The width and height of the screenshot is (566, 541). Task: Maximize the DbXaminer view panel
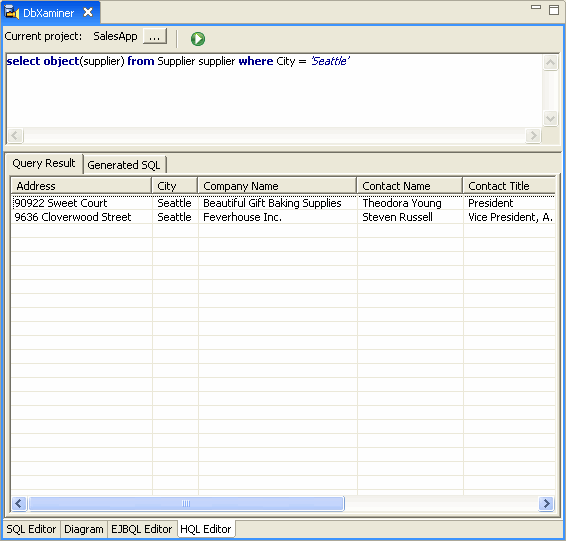pos(554,10)
